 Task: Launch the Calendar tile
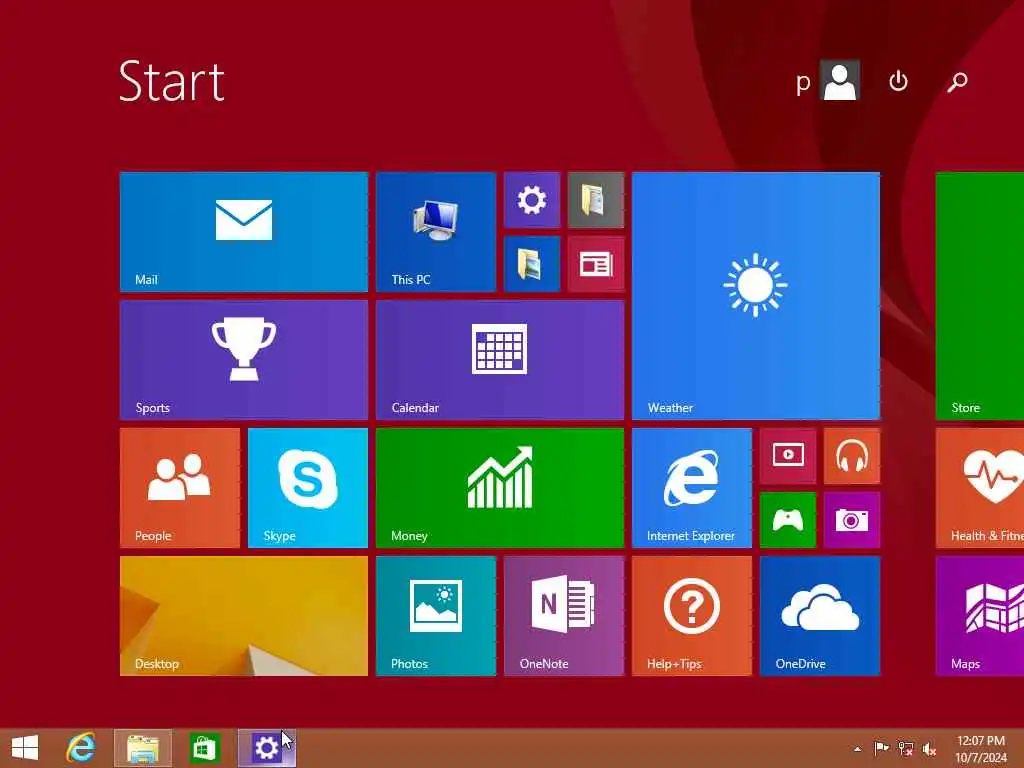pyautogui.click(x=500, y=360)
